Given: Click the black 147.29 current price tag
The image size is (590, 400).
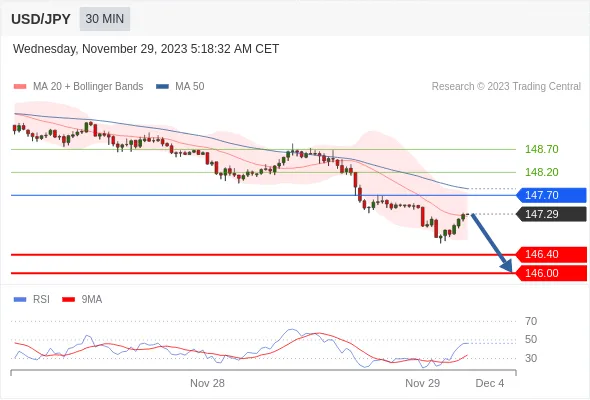Looking at the screenshot, I should click(551, 214).
